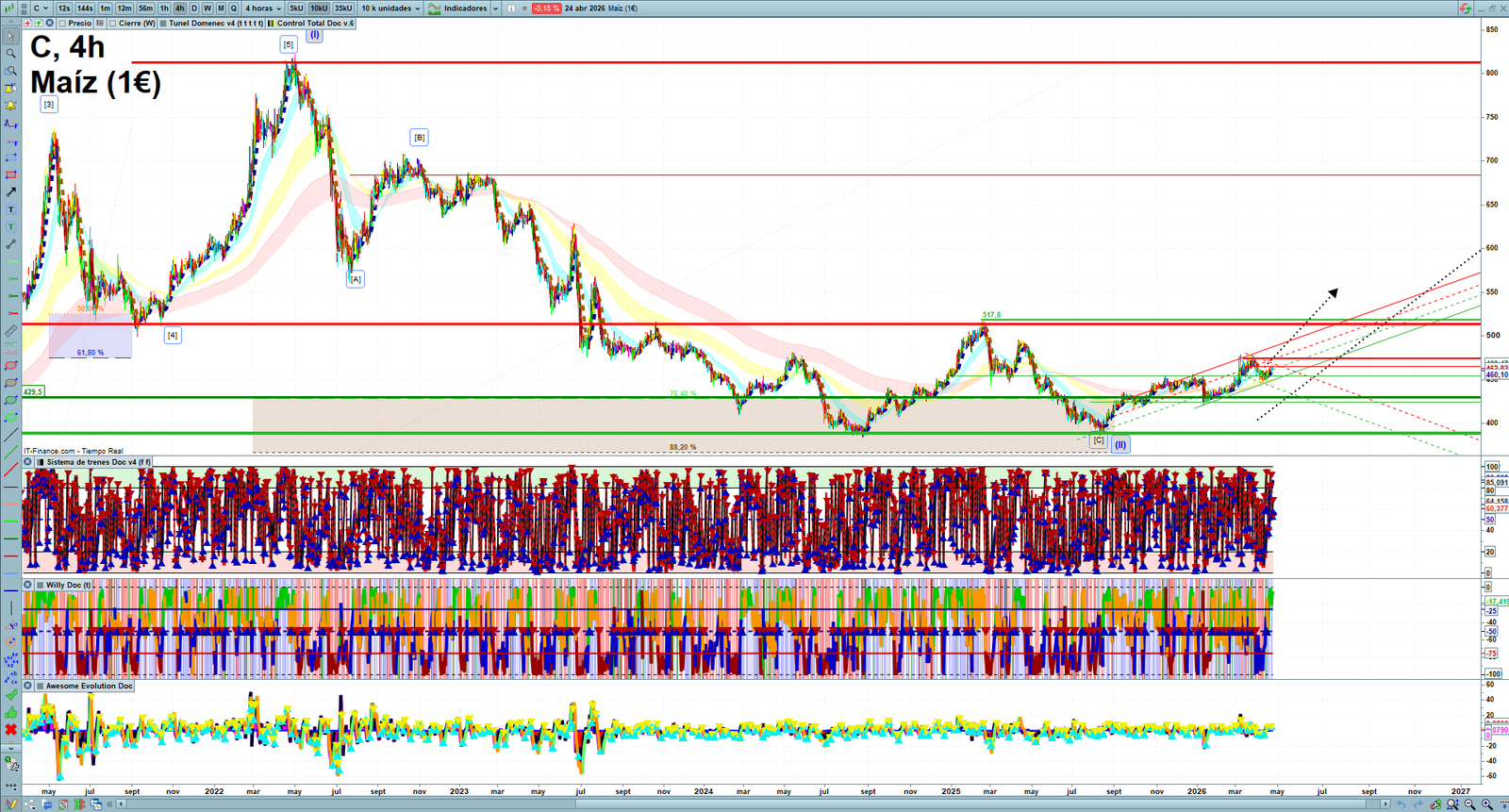Collapse the indicator bar with up chevron
The height and width of the screenshot is (812, 1509).
coord(10,24)
